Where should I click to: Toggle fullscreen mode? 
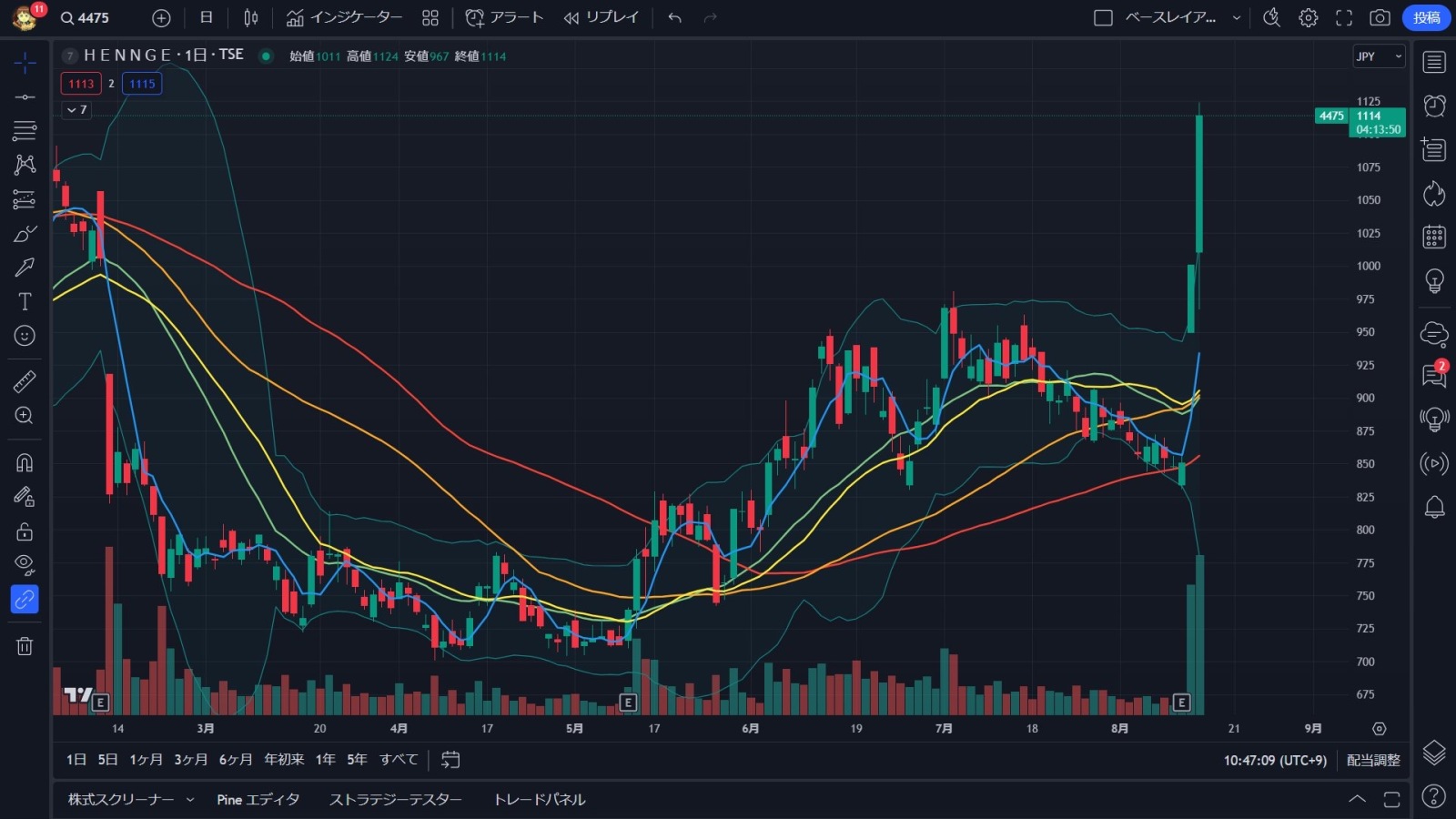(x=1344, y=17)
